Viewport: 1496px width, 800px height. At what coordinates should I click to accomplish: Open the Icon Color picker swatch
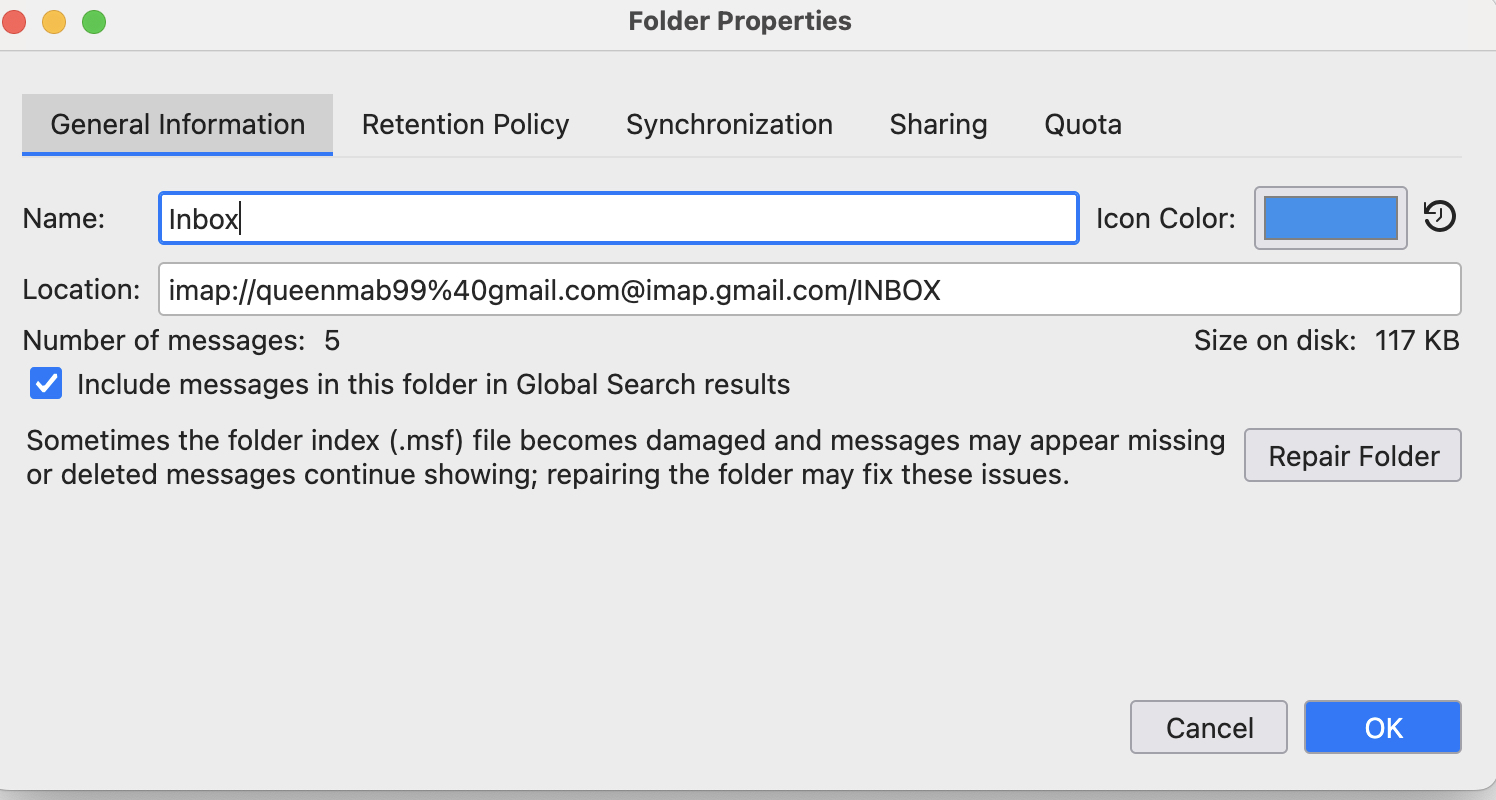coord(1330,218)
